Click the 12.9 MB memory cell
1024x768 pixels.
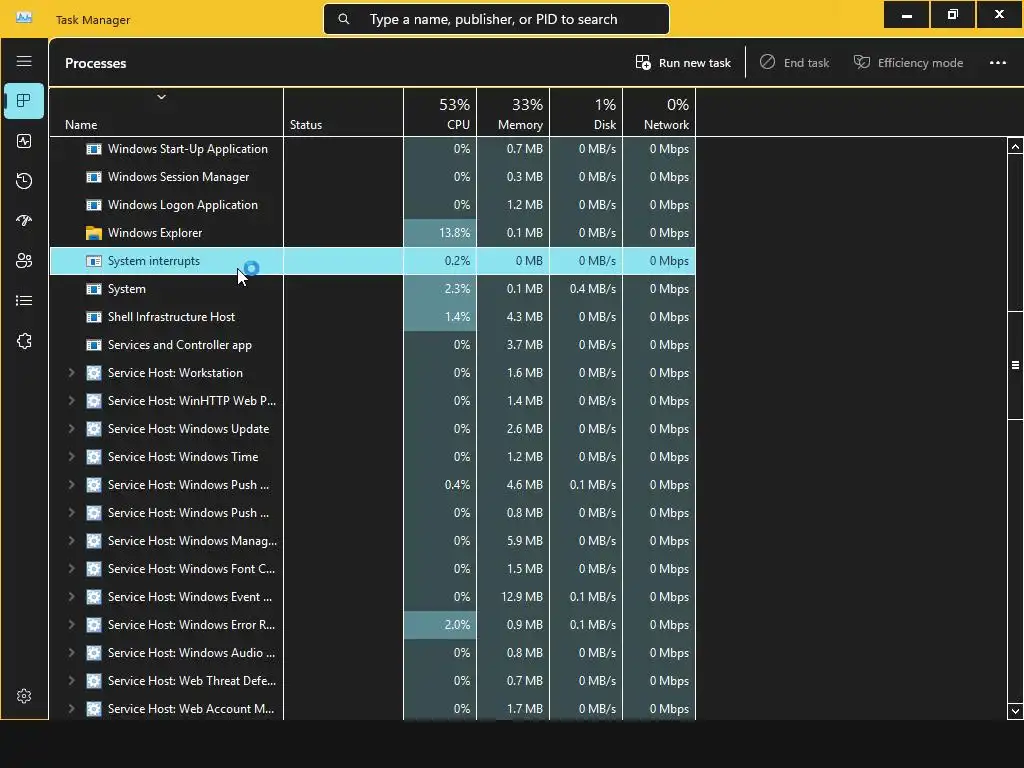[513, 597]
